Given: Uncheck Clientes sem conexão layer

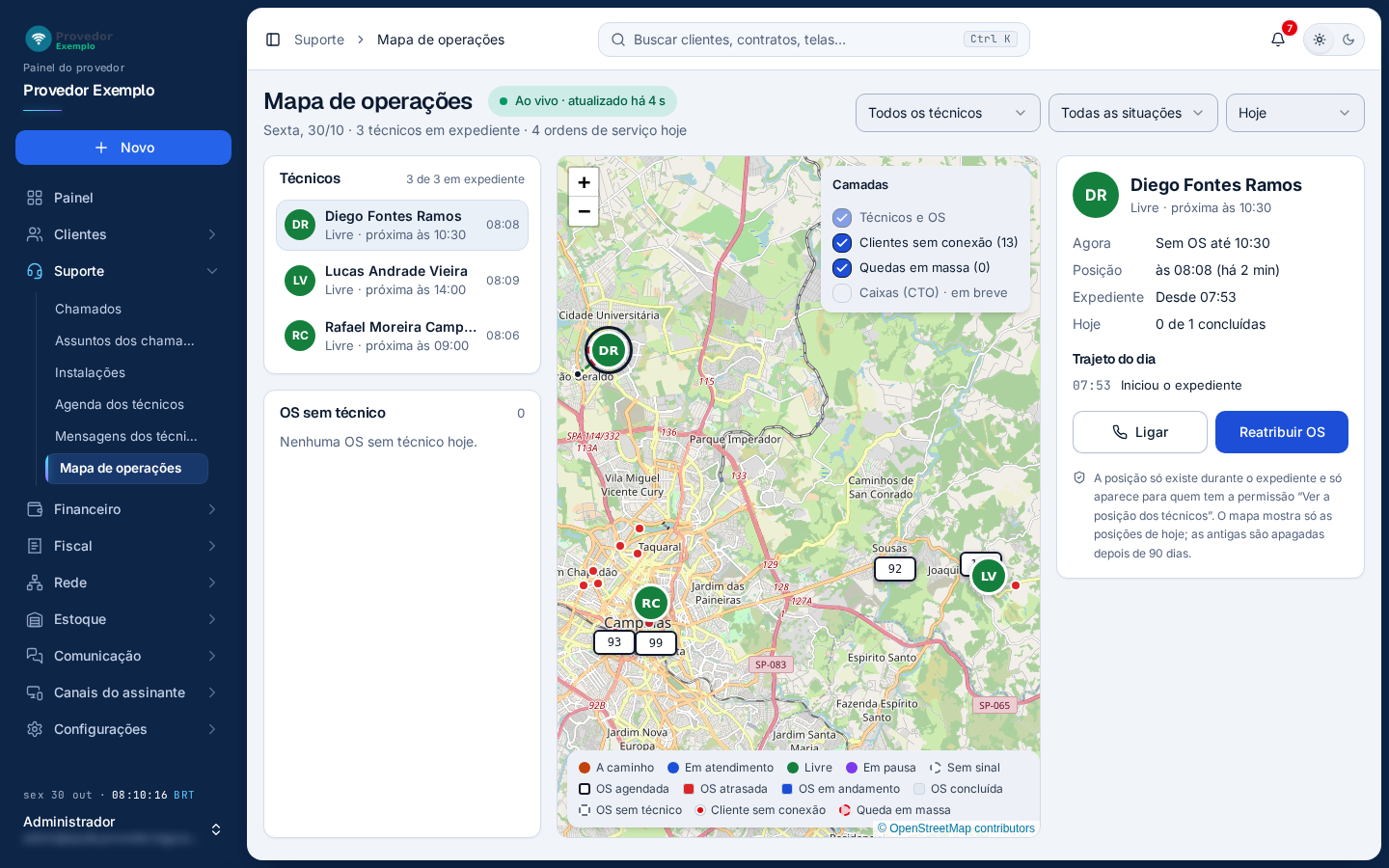Looking at the screenshot, I should (x=842, y=243).
